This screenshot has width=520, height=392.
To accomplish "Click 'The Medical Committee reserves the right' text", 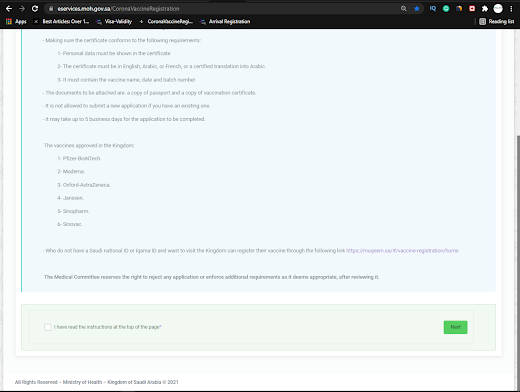I will [x=212, y=277].
